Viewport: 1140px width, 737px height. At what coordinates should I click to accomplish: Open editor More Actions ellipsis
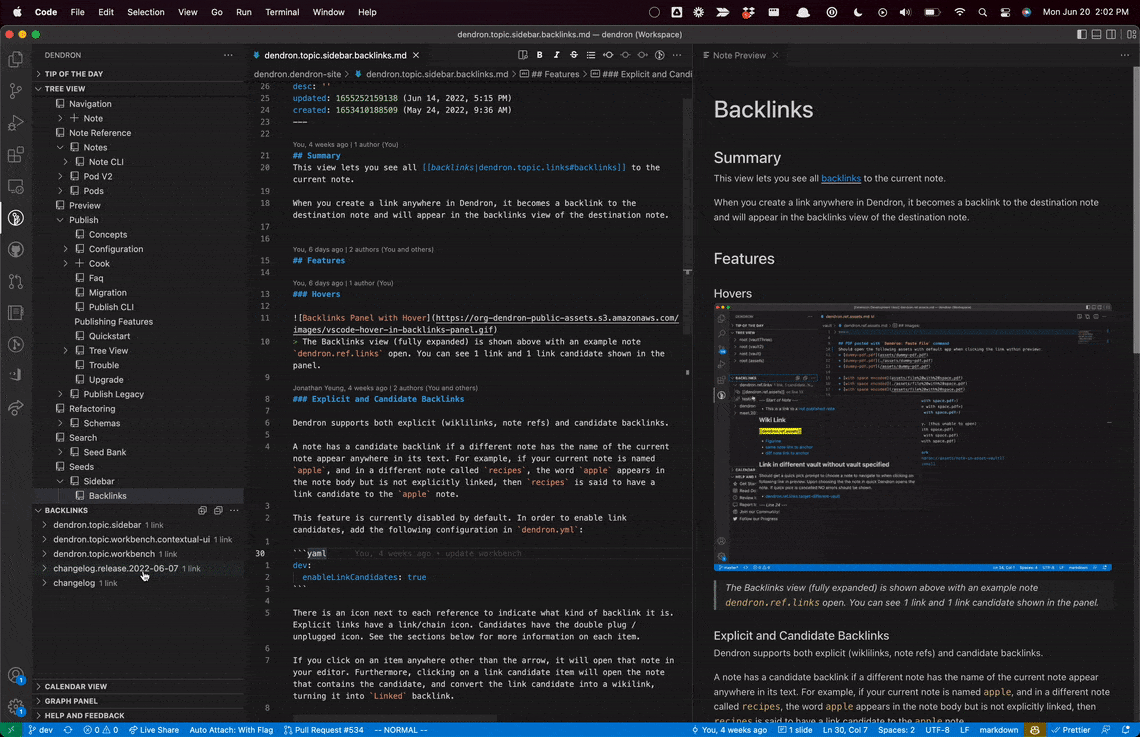click(x=677, y=55)
